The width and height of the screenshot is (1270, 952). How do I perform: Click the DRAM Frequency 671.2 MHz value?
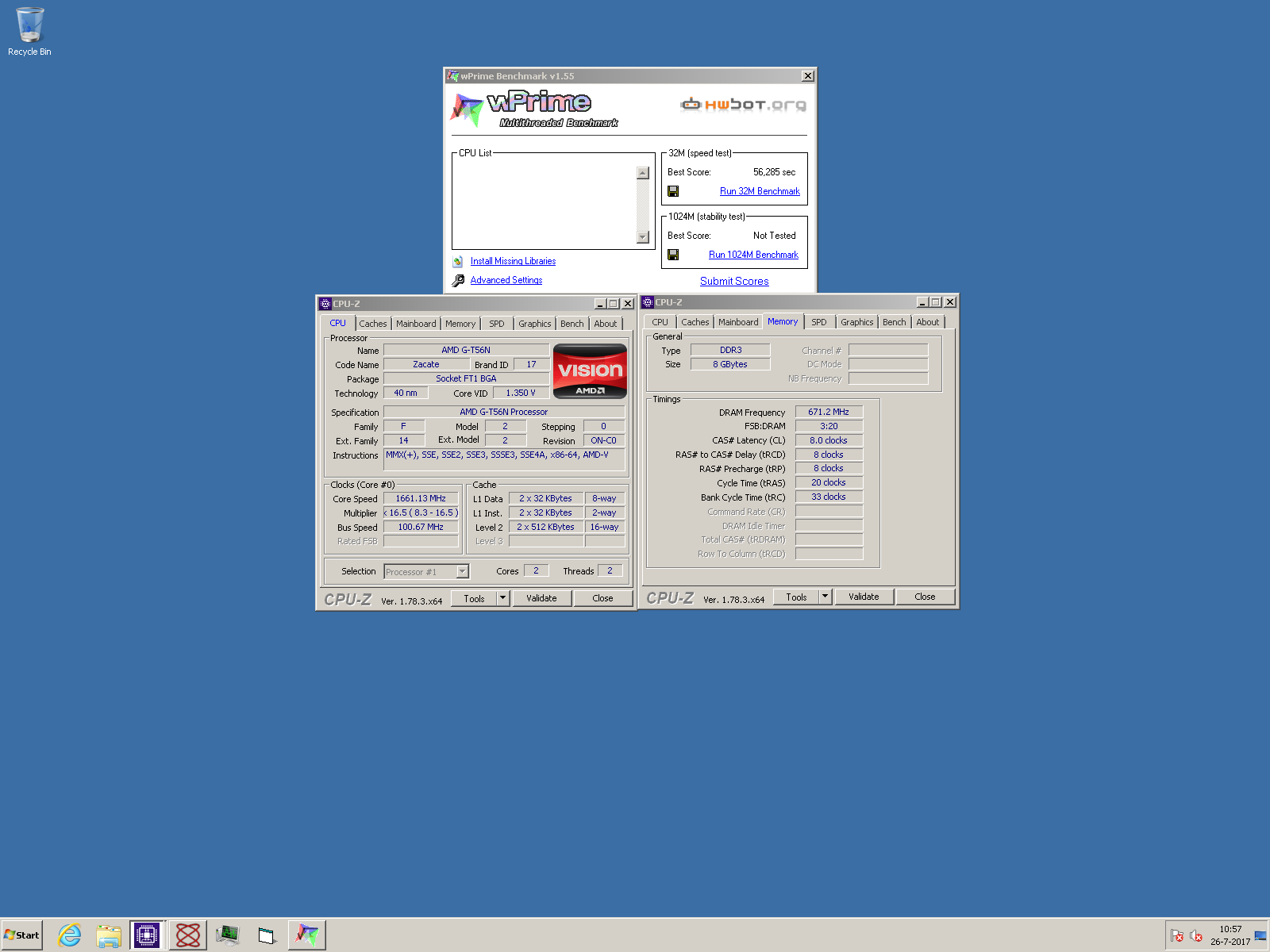coord(829,412)
